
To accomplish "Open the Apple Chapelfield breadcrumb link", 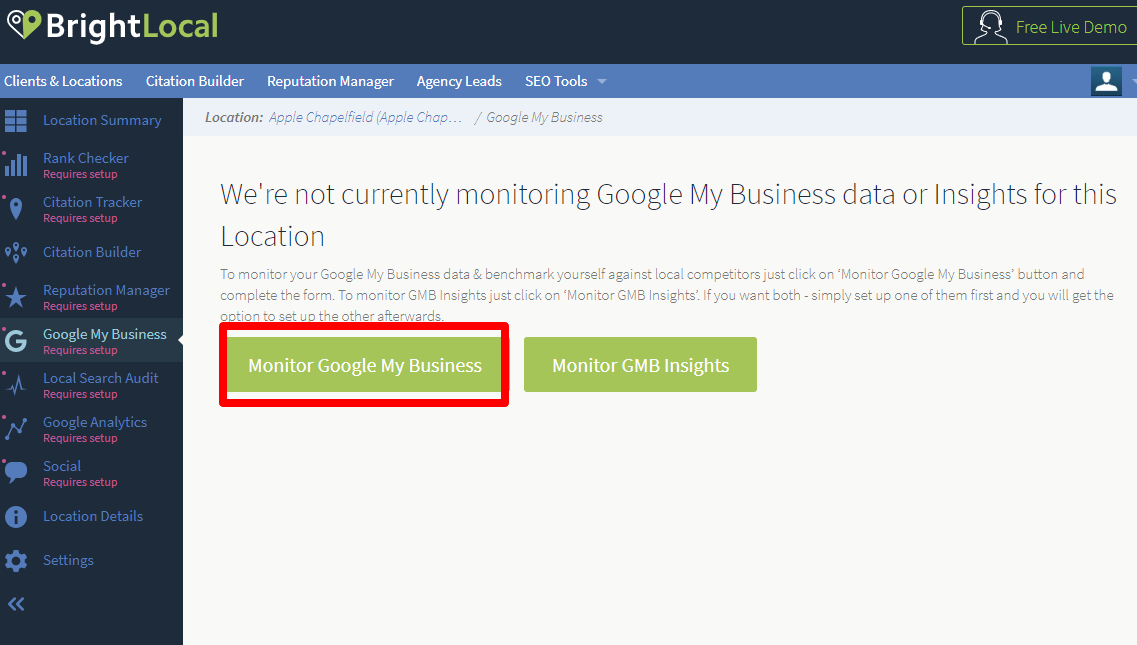I will (x=365, y=118).
